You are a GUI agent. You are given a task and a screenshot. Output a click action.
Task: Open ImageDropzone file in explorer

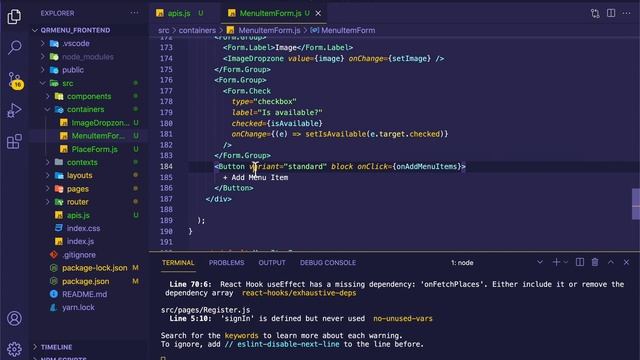coord(100,123)
